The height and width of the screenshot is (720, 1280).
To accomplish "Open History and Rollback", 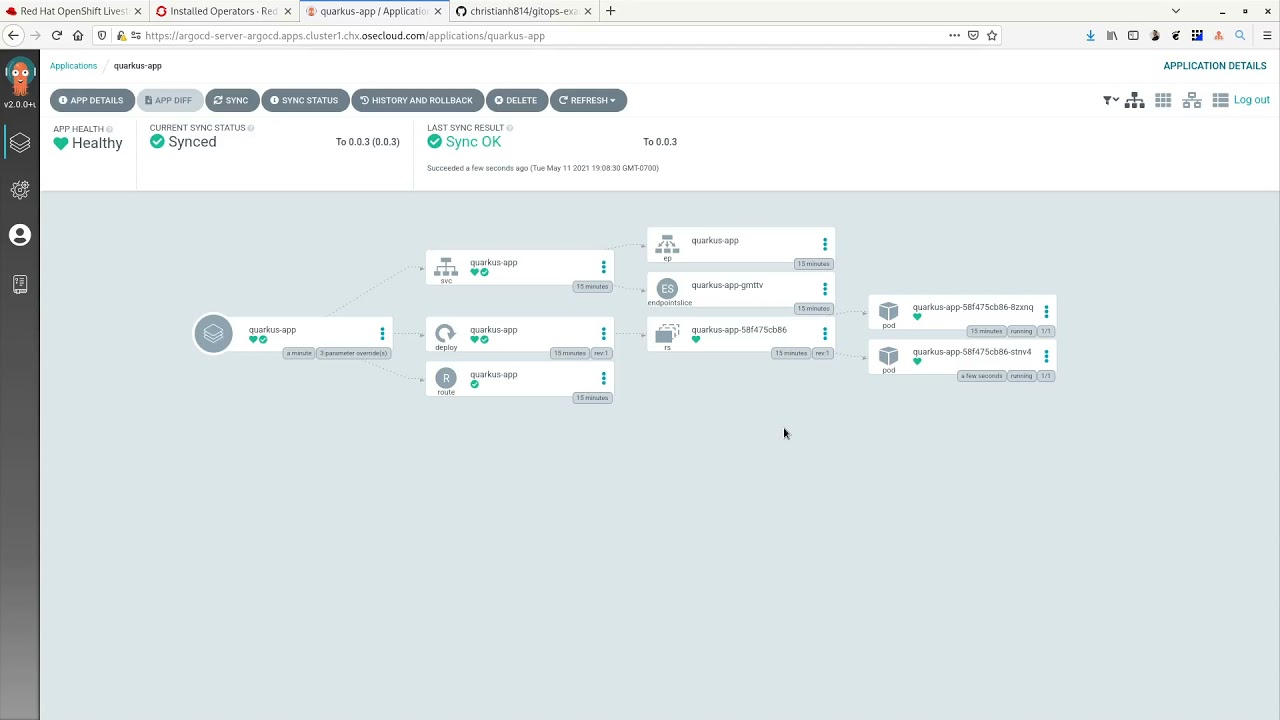I will (416, 100).
